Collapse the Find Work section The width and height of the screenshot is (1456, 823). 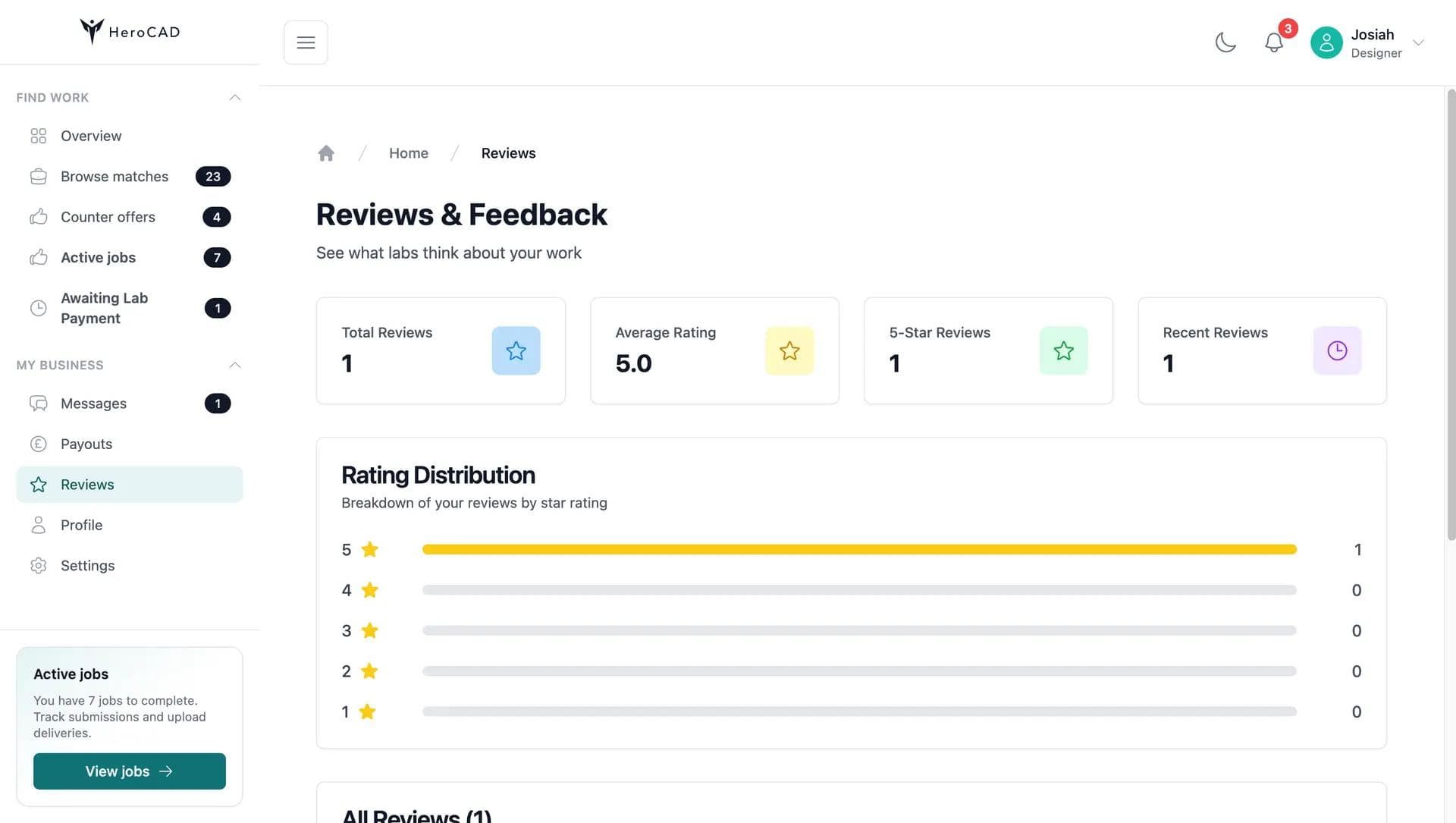[235, 97]
